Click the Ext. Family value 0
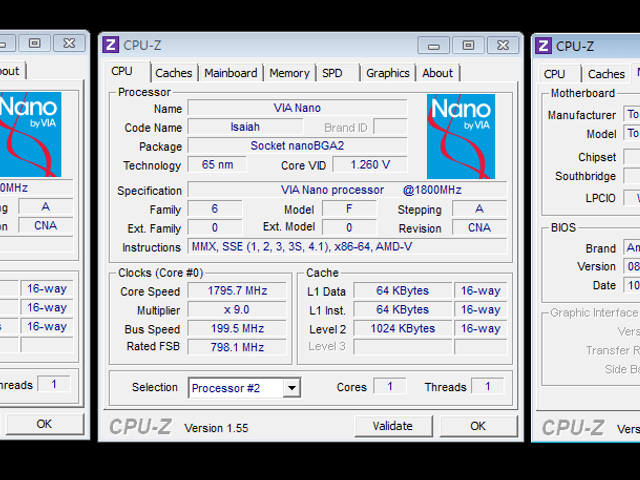The image size is (640, 480). 215,228
